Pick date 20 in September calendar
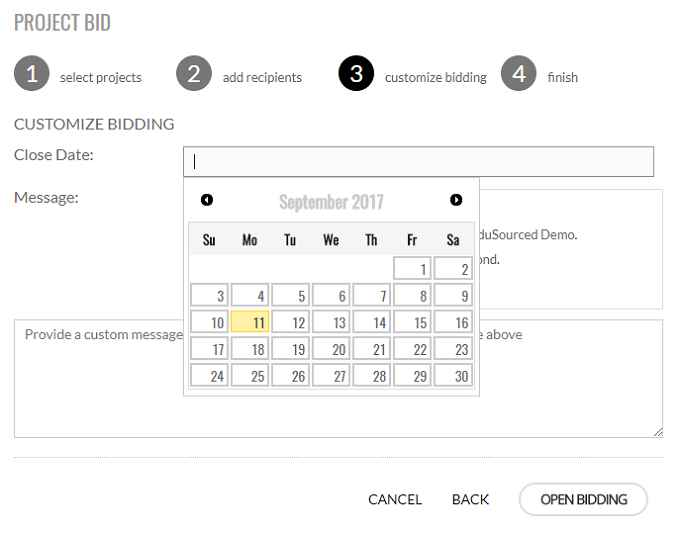The image size is (681, 534). point(331,349)
